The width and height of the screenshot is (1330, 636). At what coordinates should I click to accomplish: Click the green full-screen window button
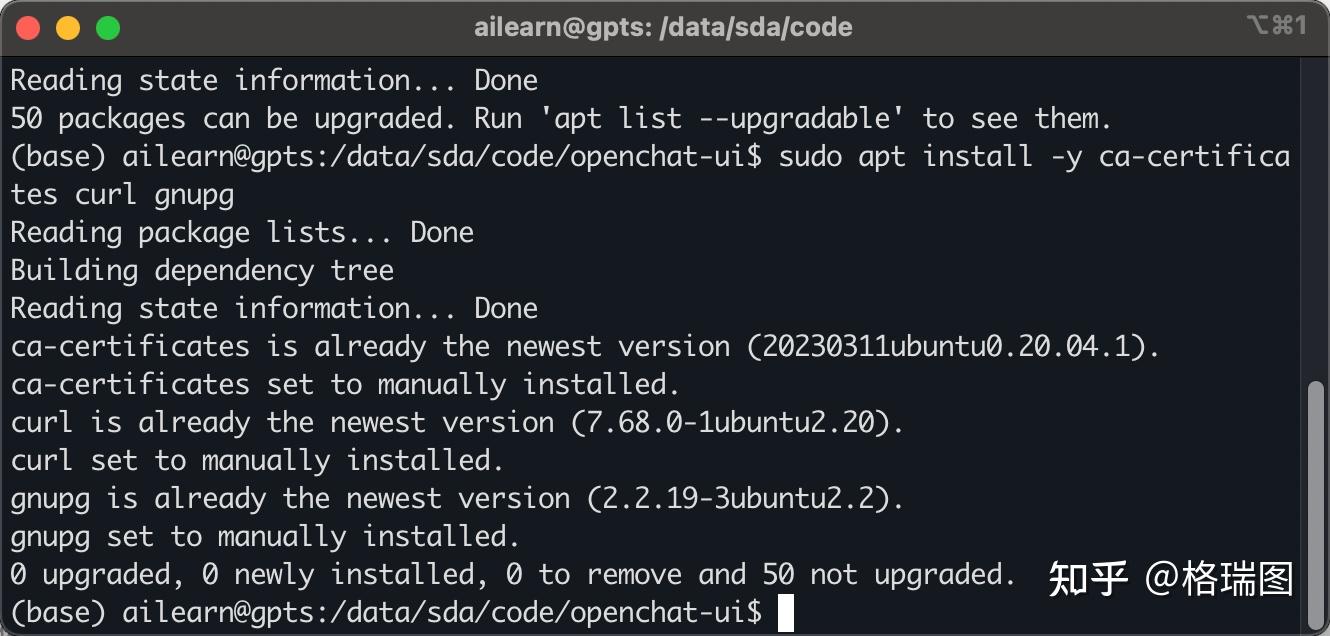tap(108, 27)
